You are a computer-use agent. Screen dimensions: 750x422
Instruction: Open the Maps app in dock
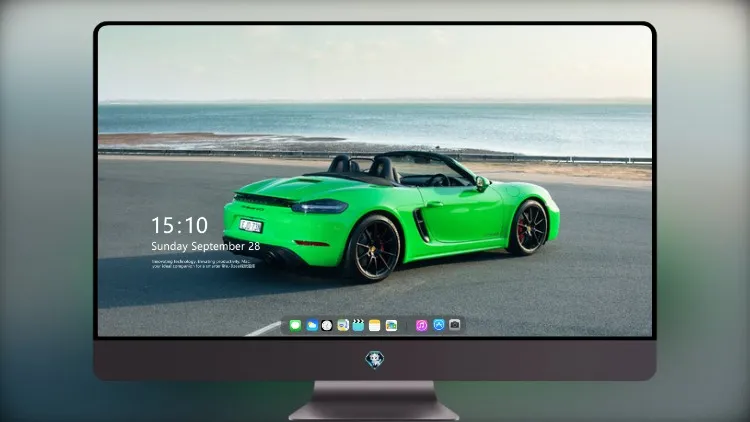[343, 325]
